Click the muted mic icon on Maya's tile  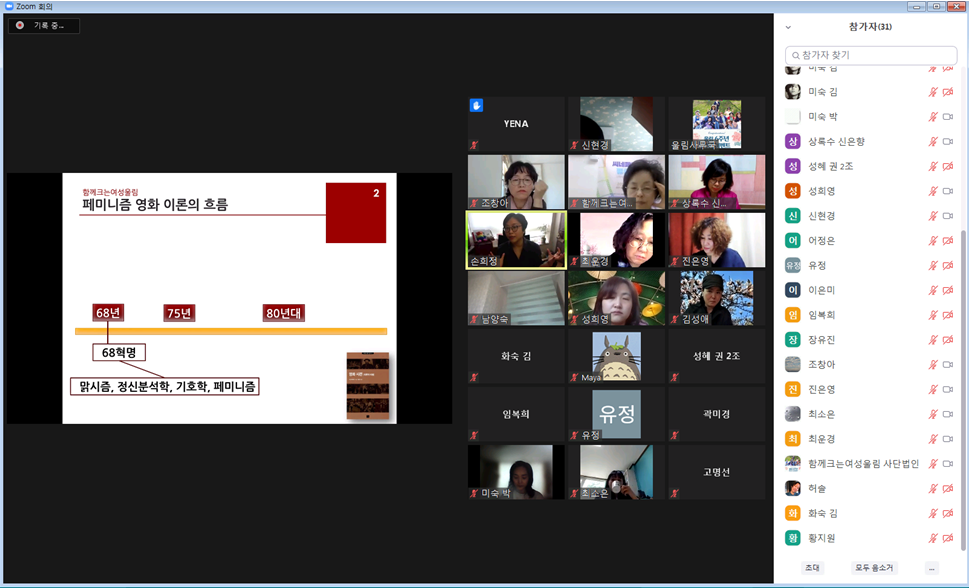(575, 377)
